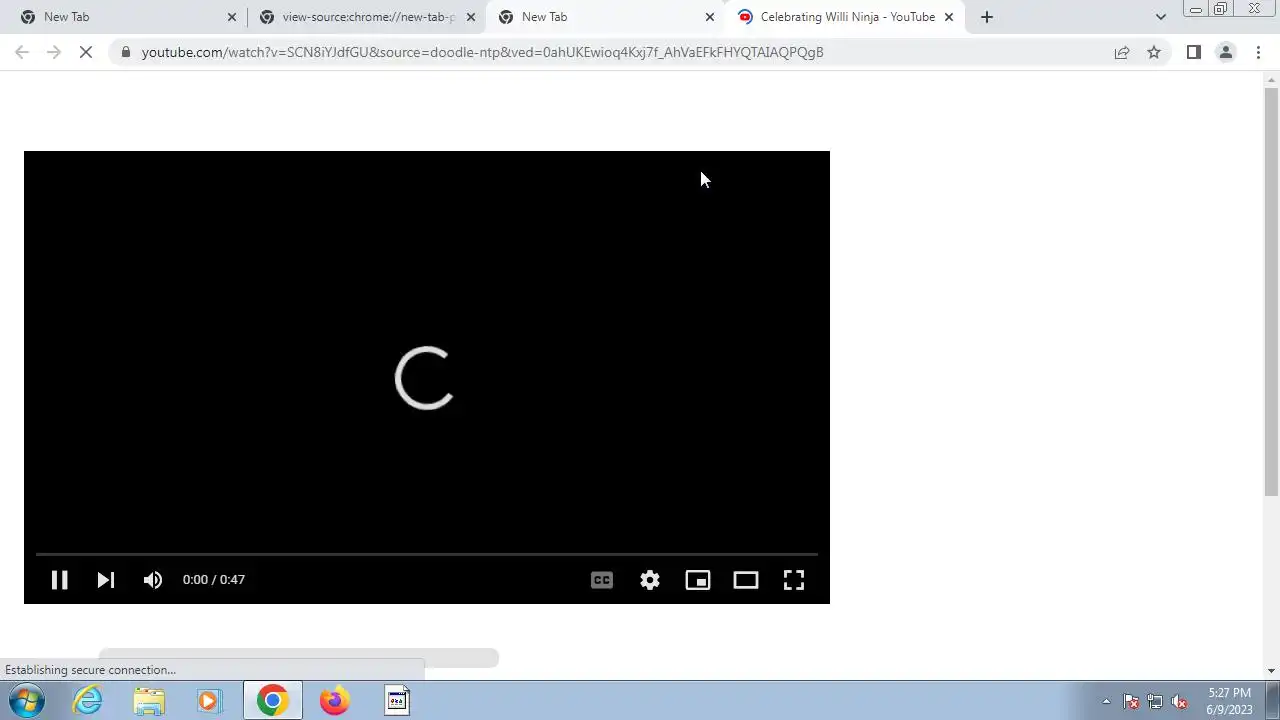Open the document app in taskbar
The image size is (1280, 720).
point(397,701)
